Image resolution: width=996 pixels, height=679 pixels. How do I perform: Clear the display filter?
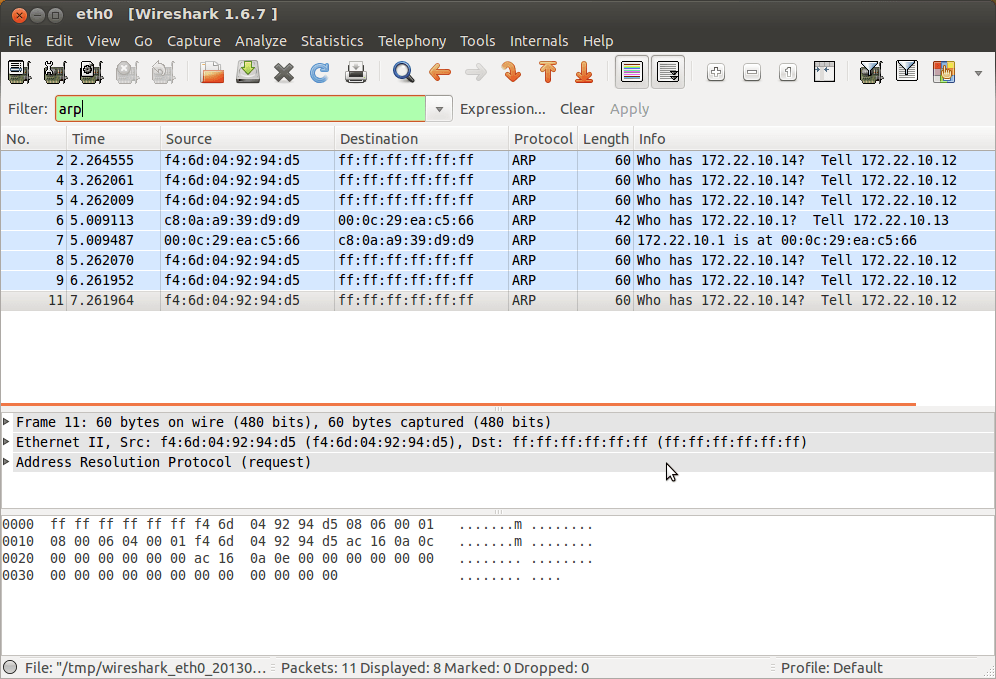point(577,109)
